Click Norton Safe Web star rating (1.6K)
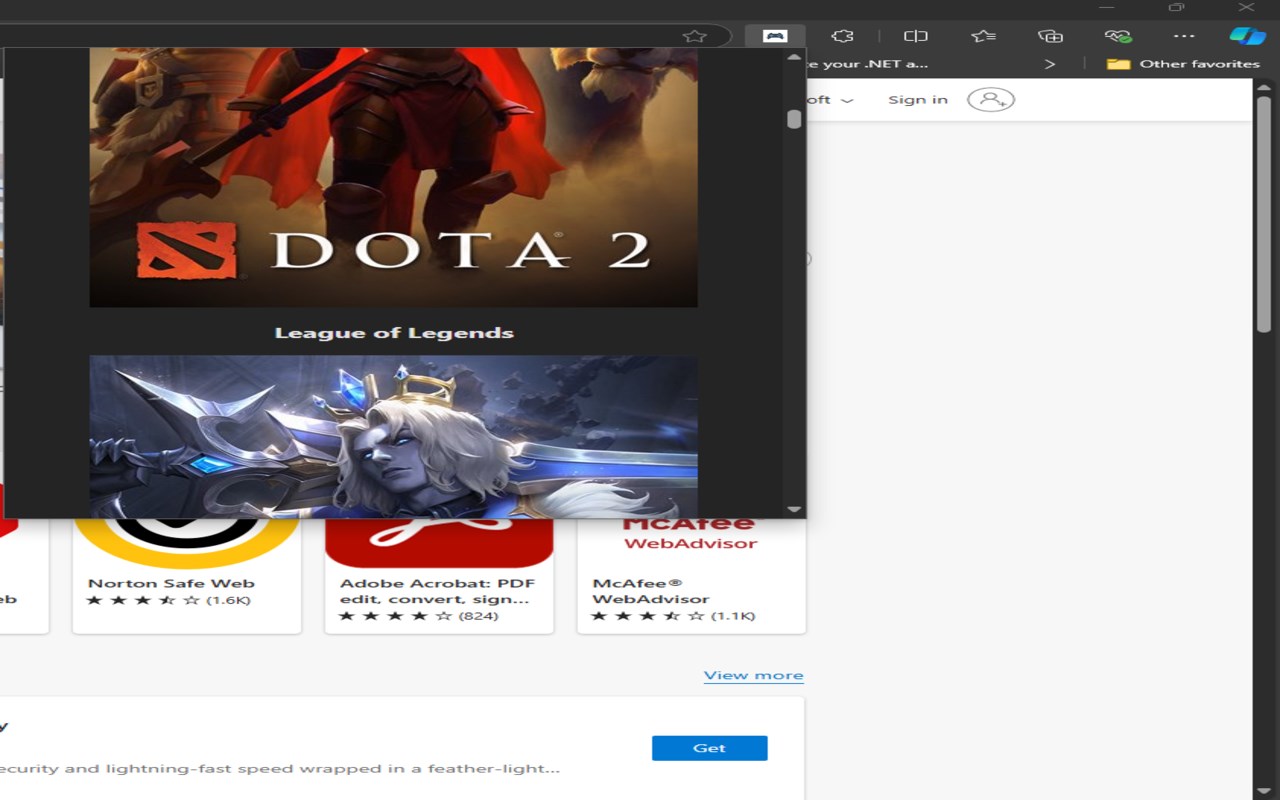Screen dimensions: 1280x800 (x=168, y=600)
